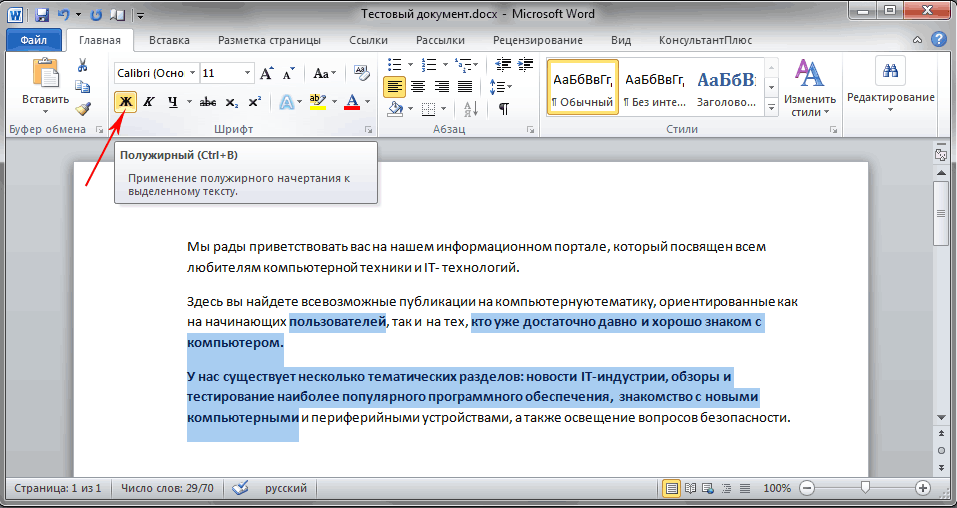
Task: Click the large Paste clipboard icon
Action: pyautogui.click(x=46, y=72)
